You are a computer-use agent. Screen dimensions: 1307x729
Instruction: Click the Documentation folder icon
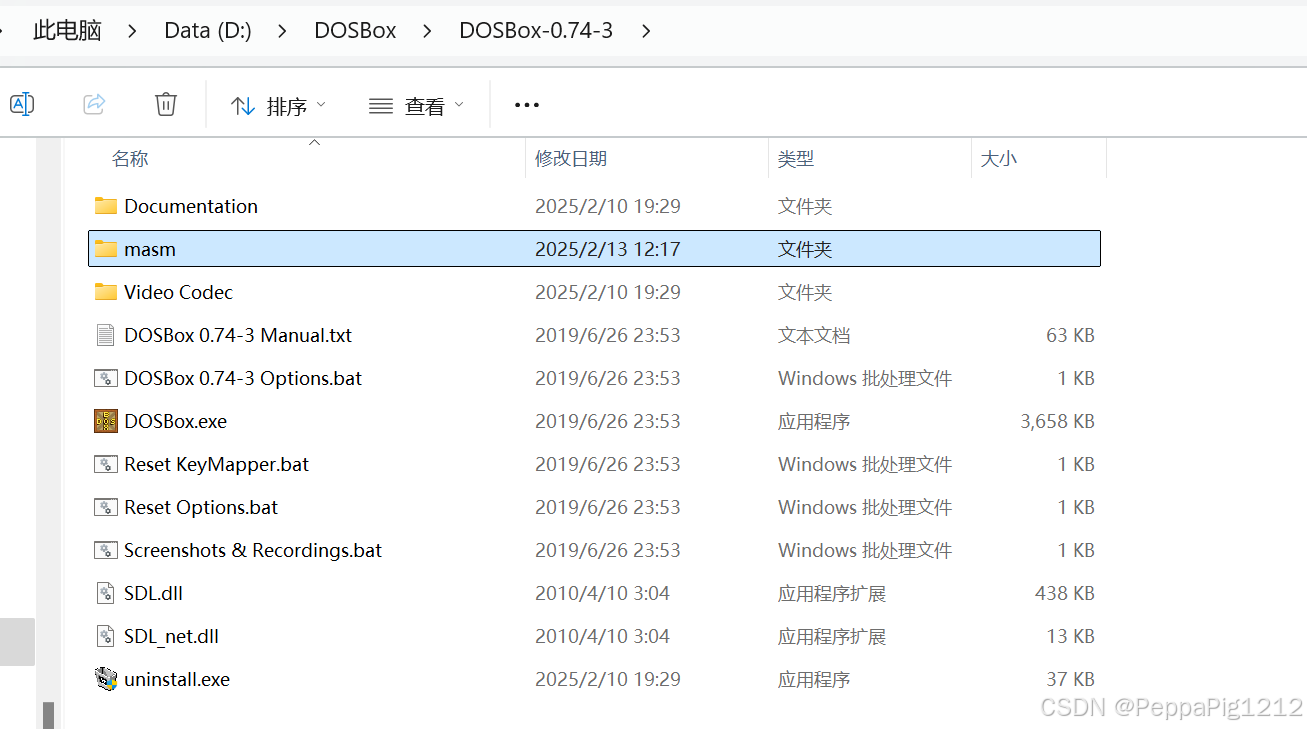pyautogui.click(x=106, y=206)
